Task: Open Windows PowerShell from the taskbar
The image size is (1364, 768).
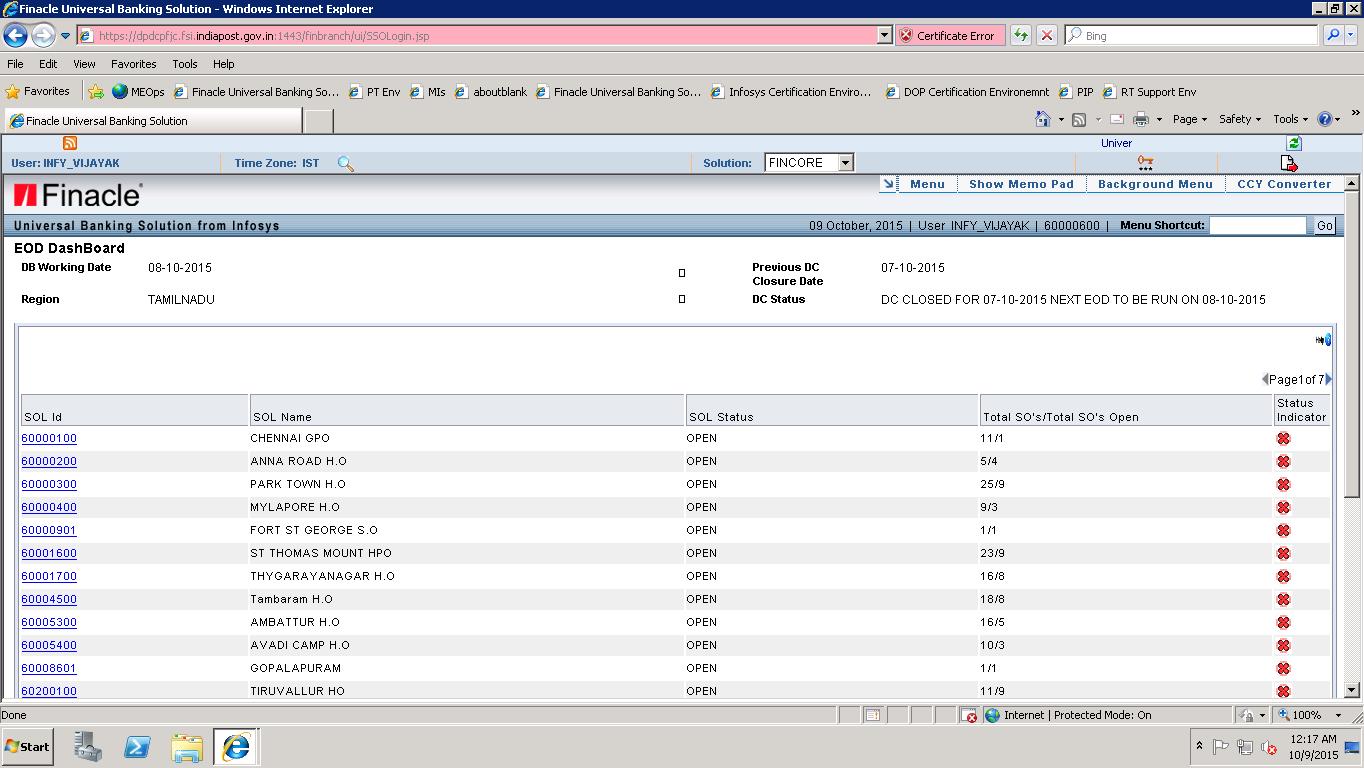Action: (x=137, y=747)
